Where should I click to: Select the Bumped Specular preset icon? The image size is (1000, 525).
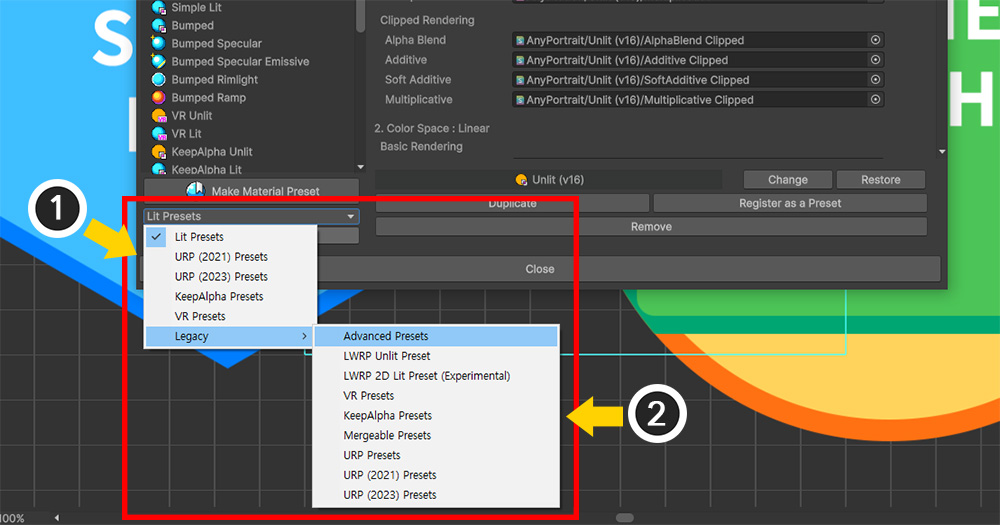coord(159,44)
